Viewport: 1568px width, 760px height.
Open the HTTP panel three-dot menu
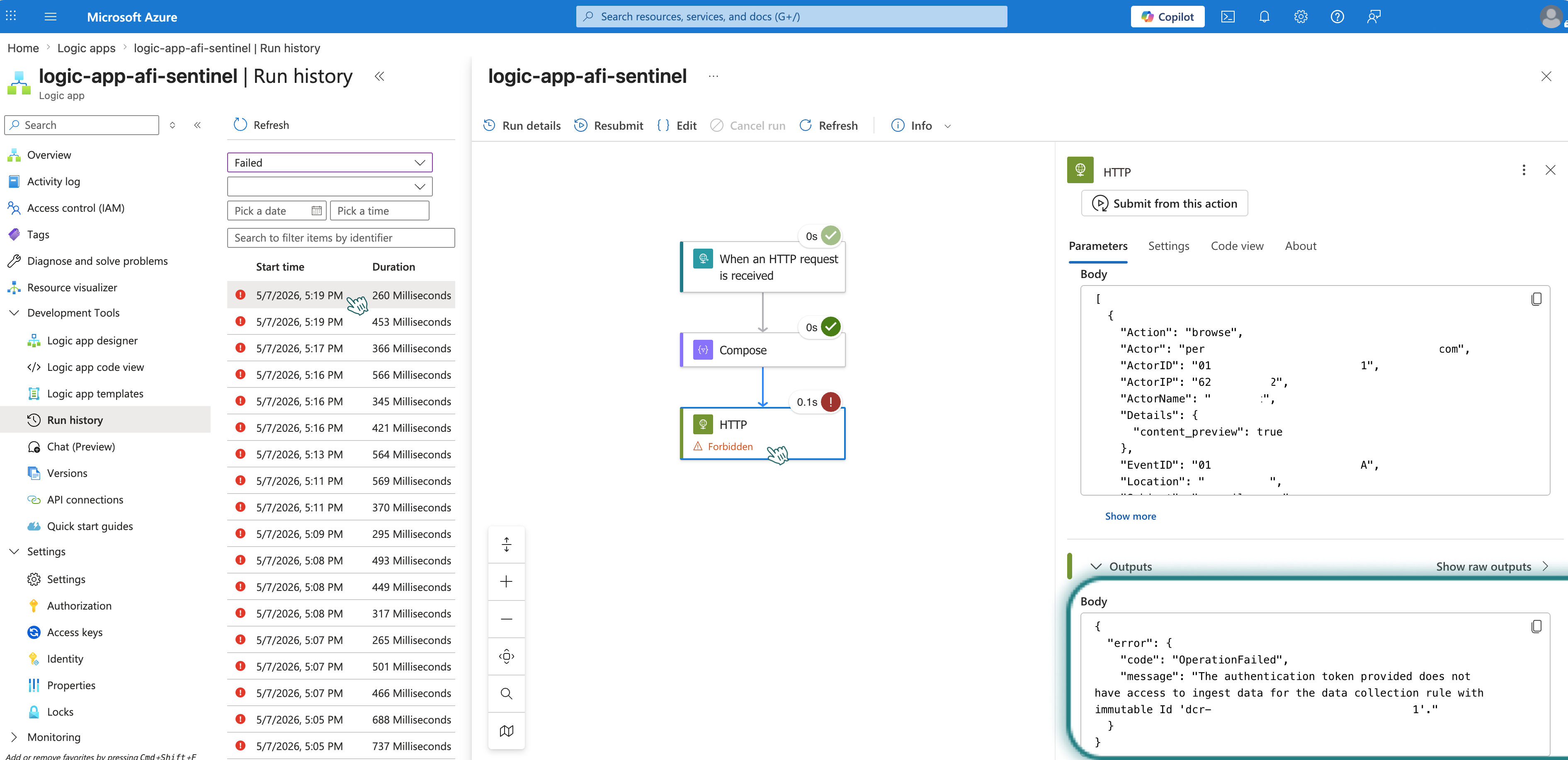(1524, 170)
